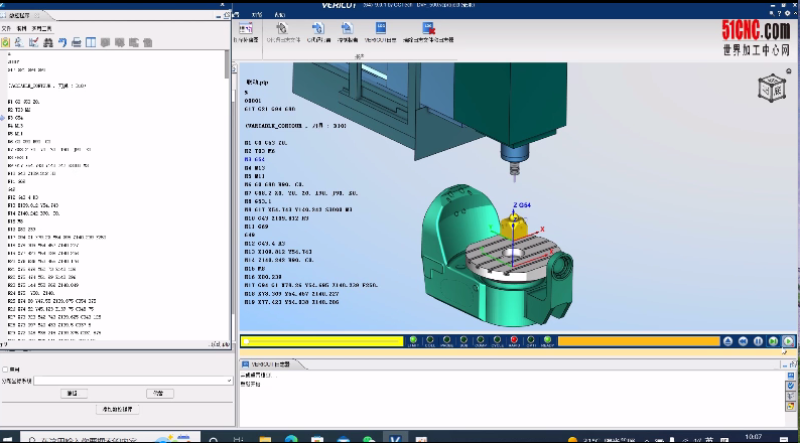Toggle the red status indicator light in the simulation bar

coord(514,340)
